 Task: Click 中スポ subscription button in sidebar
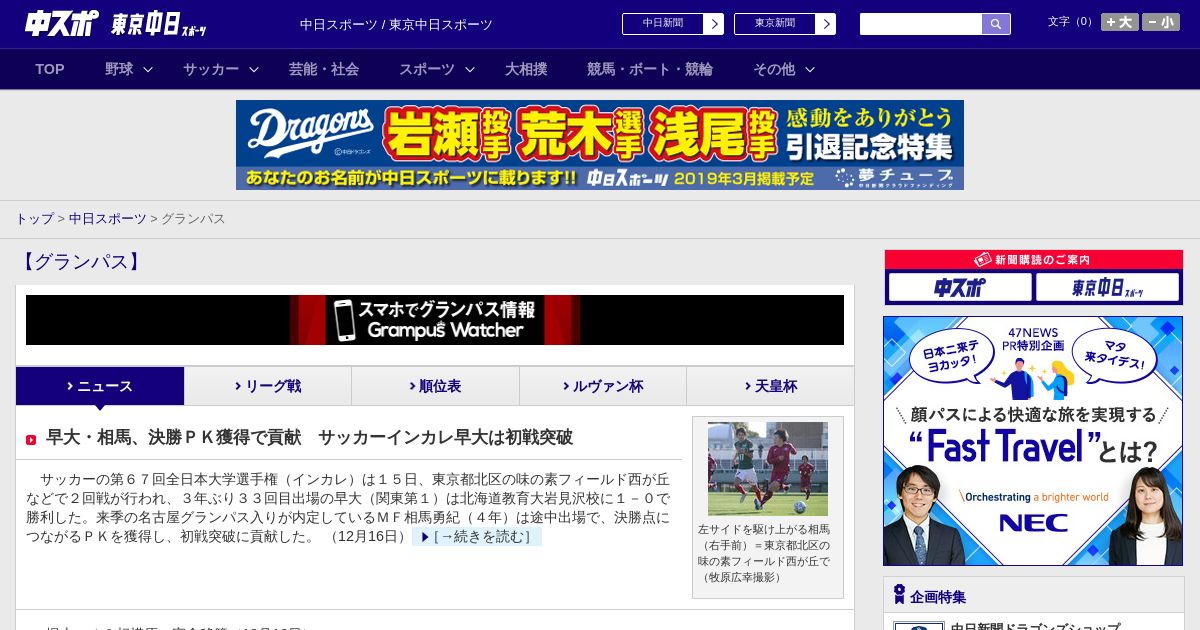tap(960, 288)
